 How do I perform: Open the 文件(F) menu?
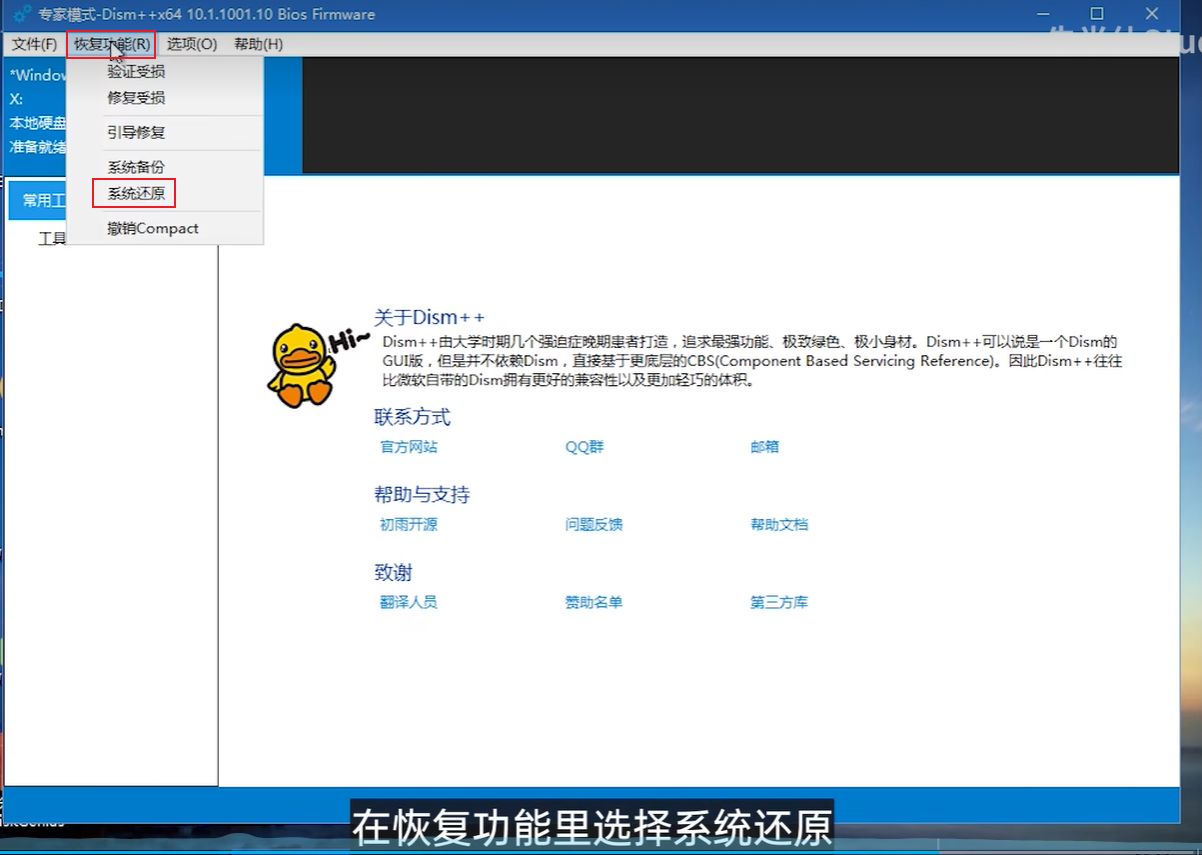(34, 44)
